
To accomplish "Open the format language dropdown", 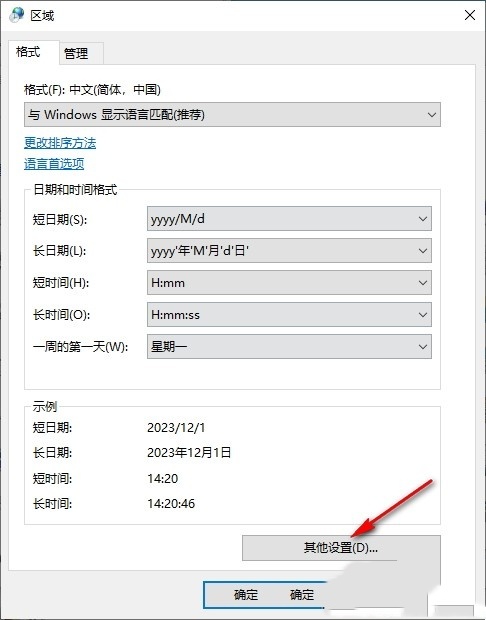I will point(232,115).
